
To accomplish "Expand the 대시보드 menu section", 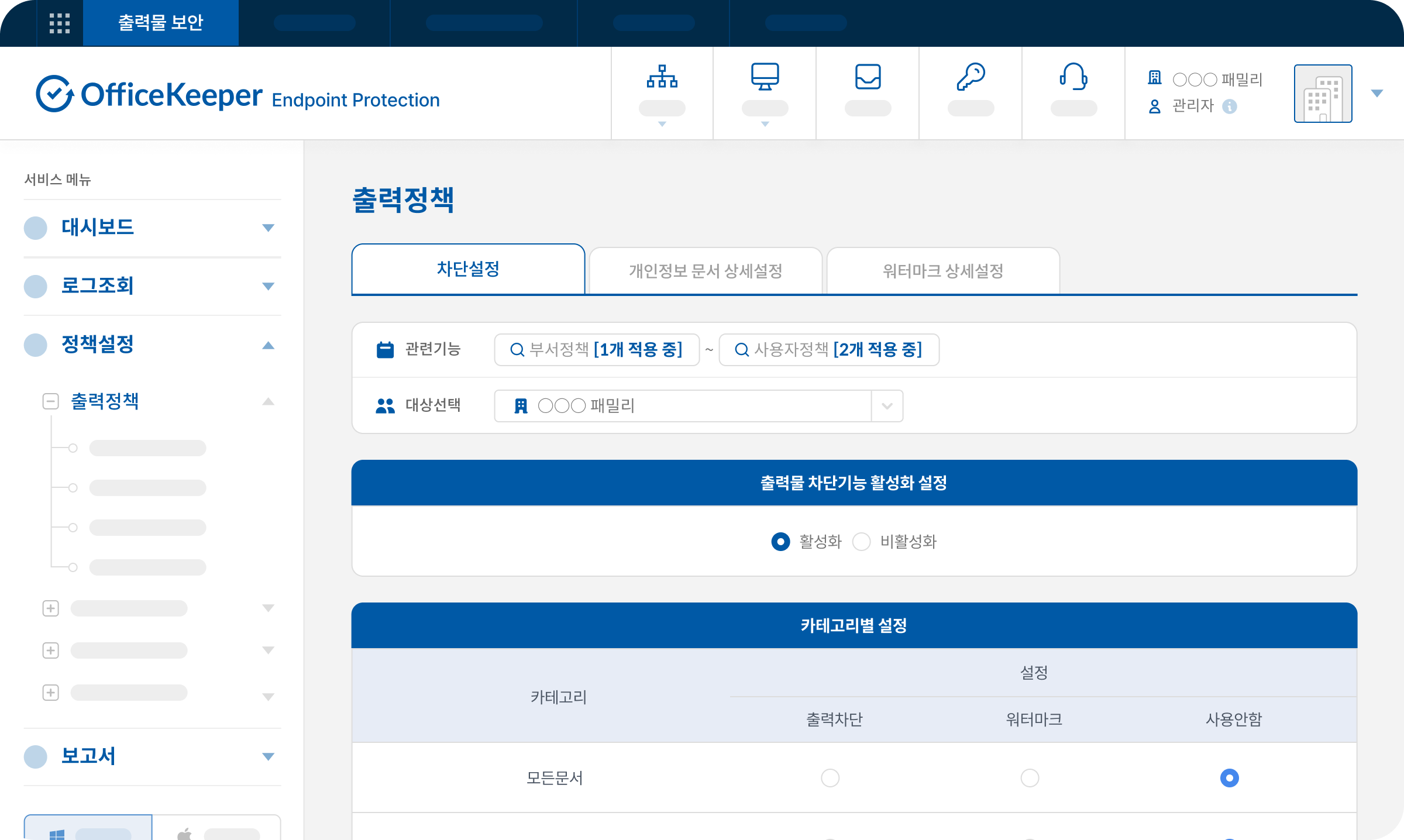I will [268, 228].
